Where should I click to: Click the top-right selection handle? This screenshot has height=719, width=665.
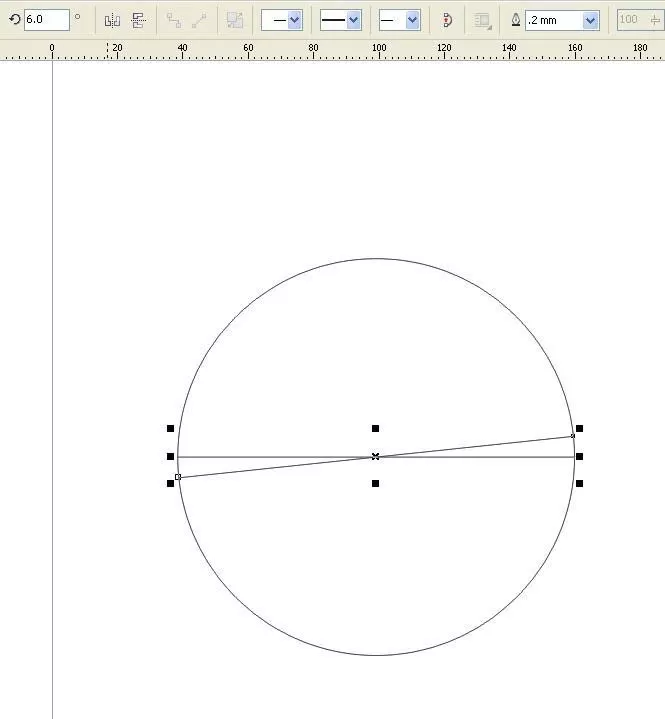pos(580,428)
